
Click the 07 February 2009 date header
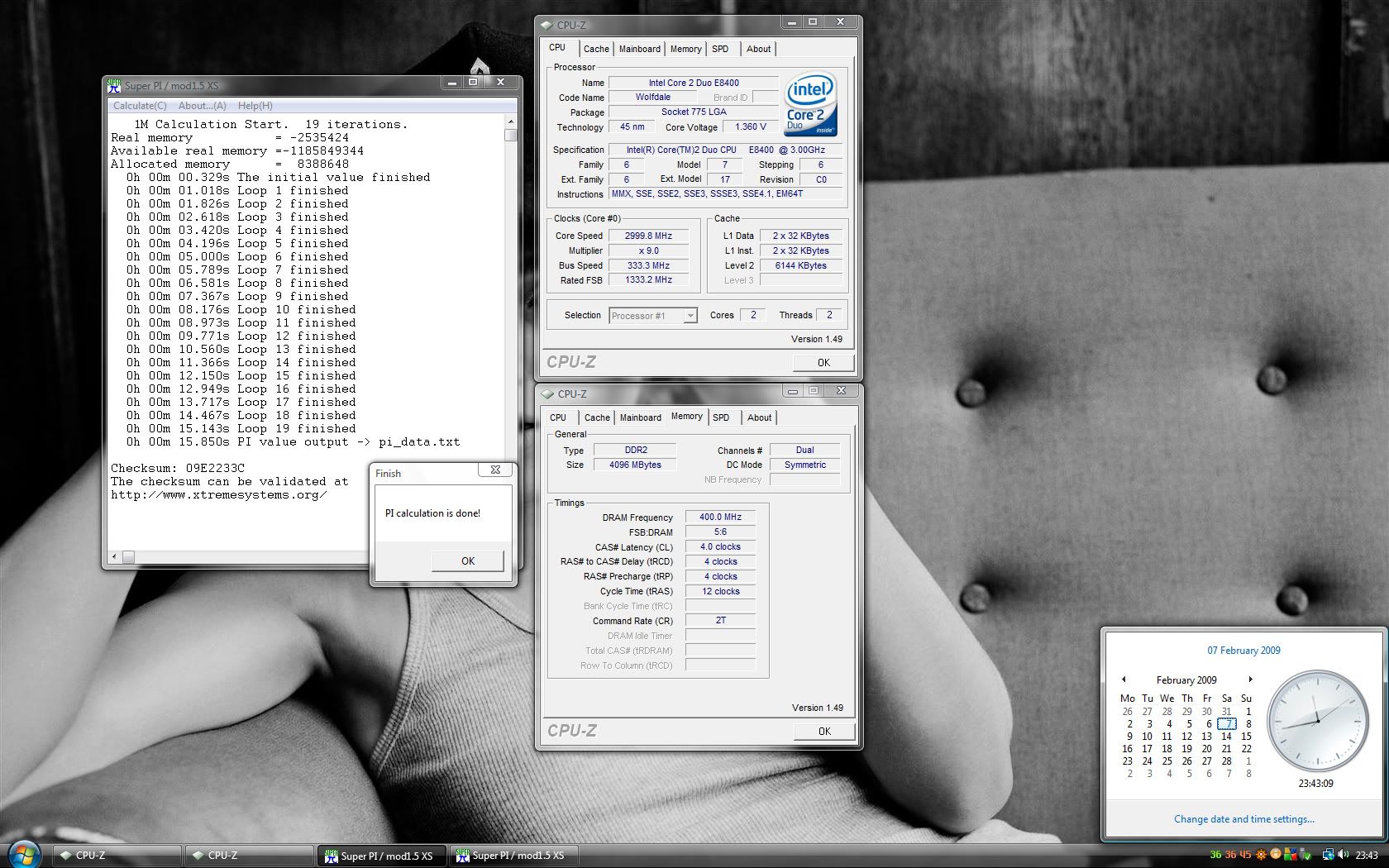1243,651
